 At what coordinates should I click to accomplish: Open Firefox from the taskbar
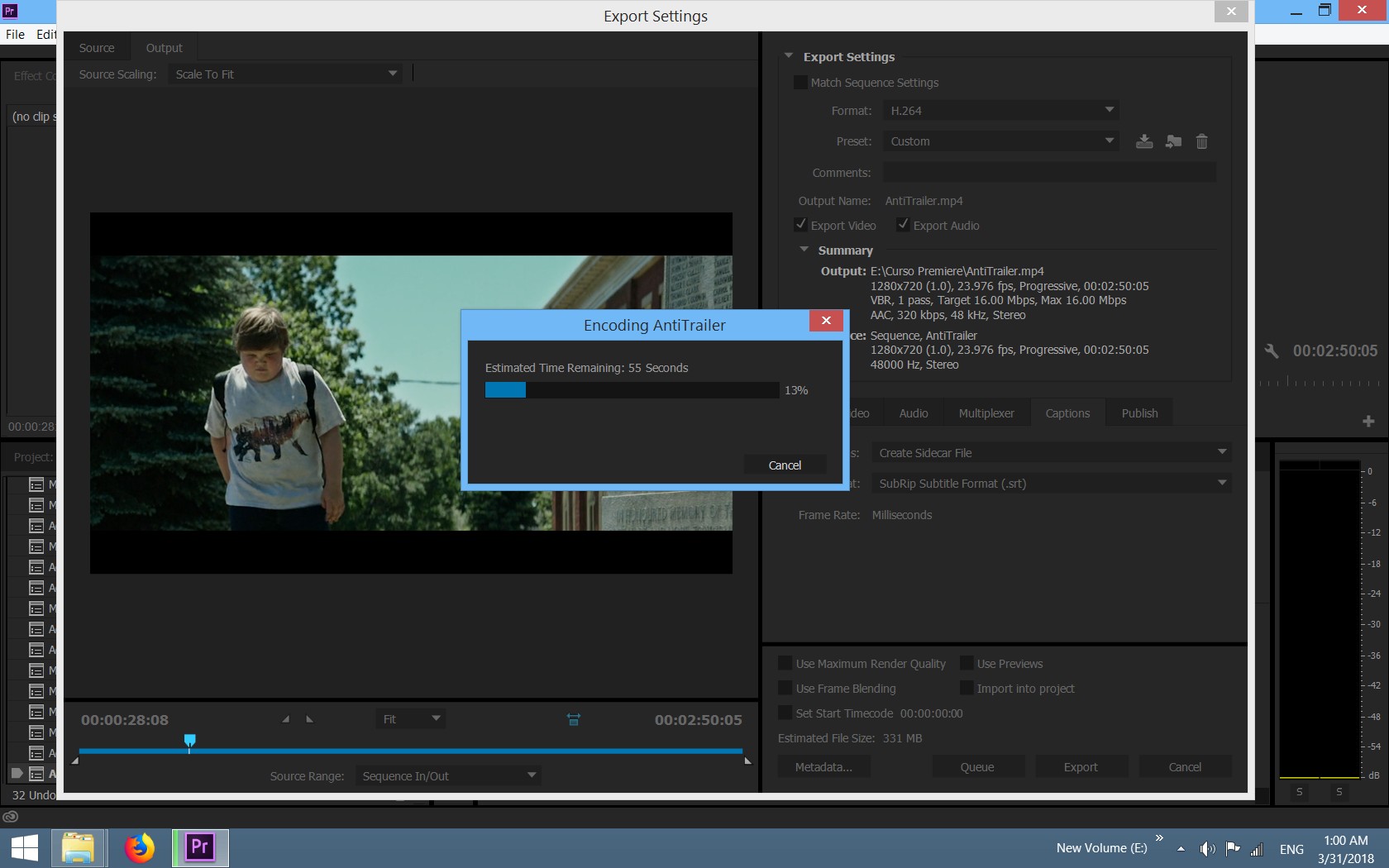[x=140, y=848]
